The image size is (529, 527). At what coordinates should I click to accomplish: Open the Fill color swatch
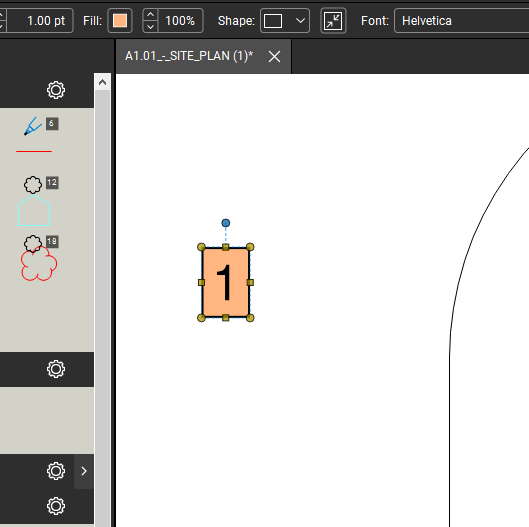click(x=120, y=21)
